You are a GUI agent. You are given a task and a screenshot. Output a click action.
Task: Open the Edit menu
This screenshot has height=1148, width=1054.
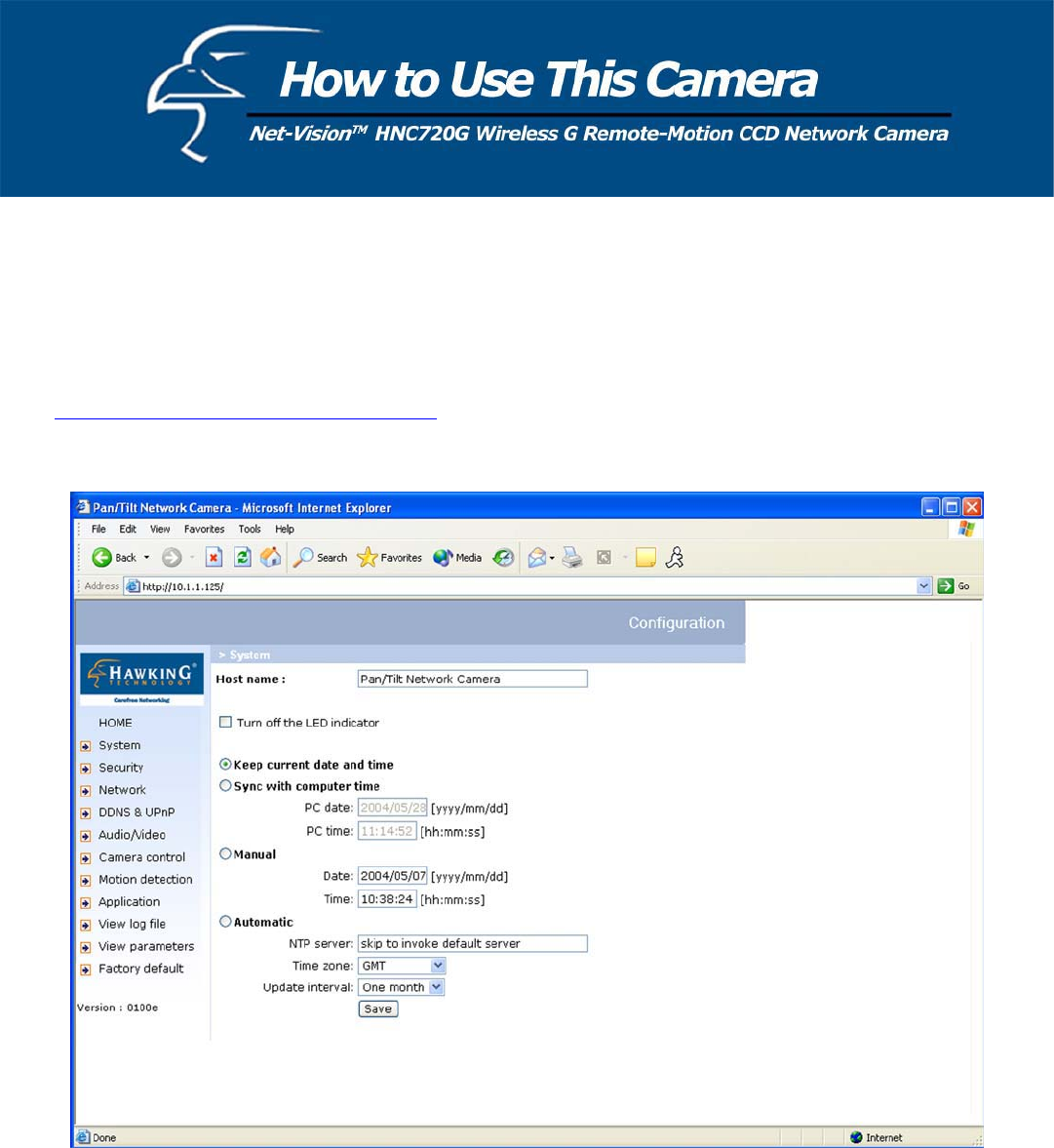coord(128,529)
